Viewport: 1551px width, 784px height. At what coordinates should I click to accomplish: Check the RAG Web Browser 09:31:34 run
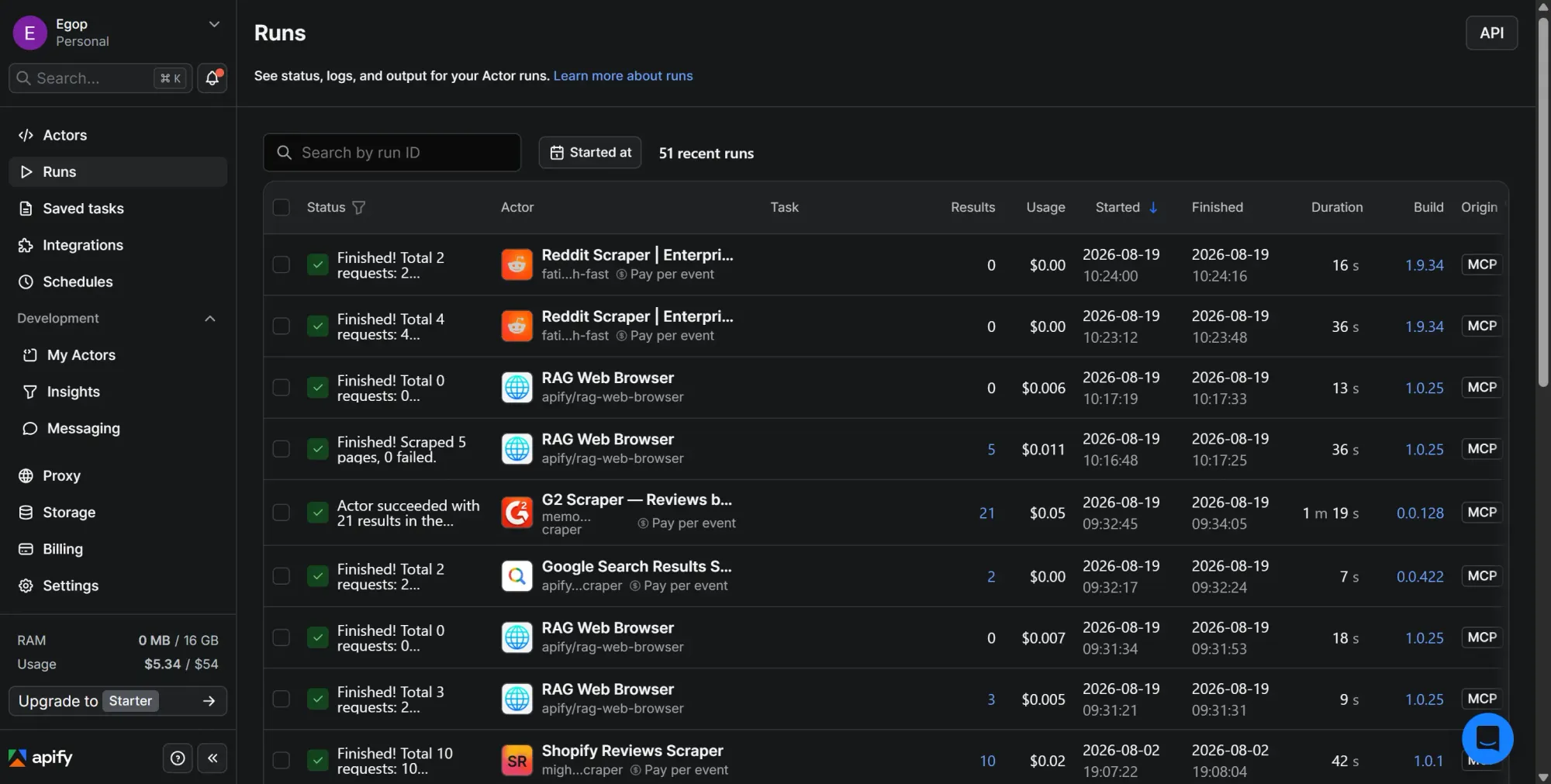pyautogui.click(x=282, y=637)
